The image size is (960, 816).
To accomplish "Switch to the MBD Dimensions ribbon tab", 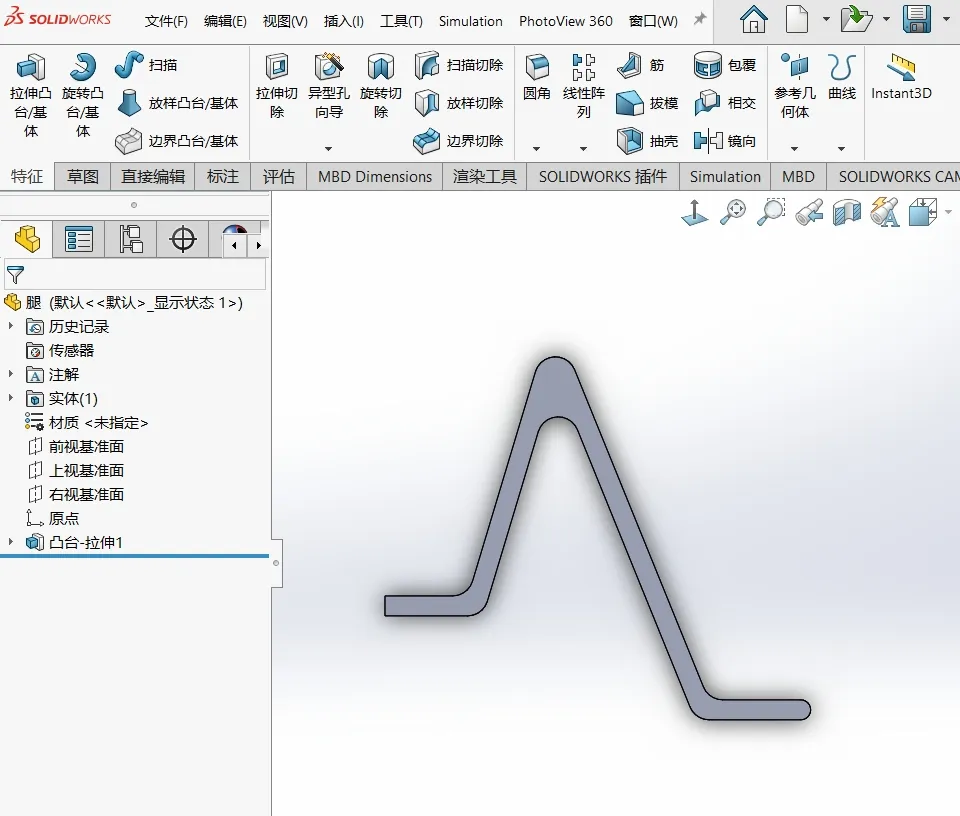I will (x=375, y=177).
